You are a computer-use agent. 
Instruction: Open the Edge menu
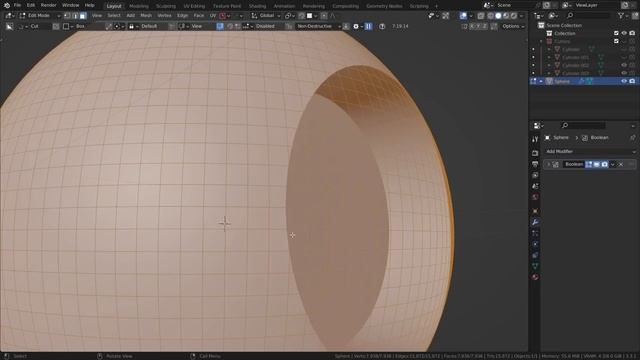pyautogui.click(x=182, y=16)
